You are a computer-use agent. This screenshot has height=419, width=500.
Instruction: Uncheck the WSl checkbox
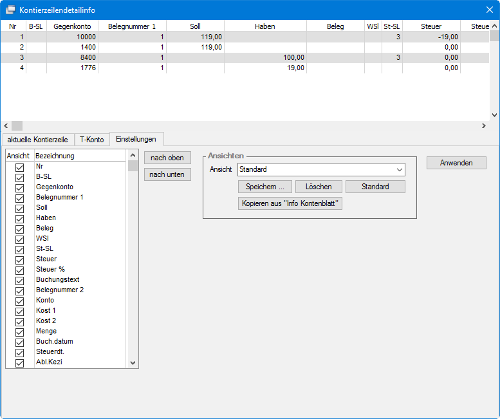click(x=20, y=239)
